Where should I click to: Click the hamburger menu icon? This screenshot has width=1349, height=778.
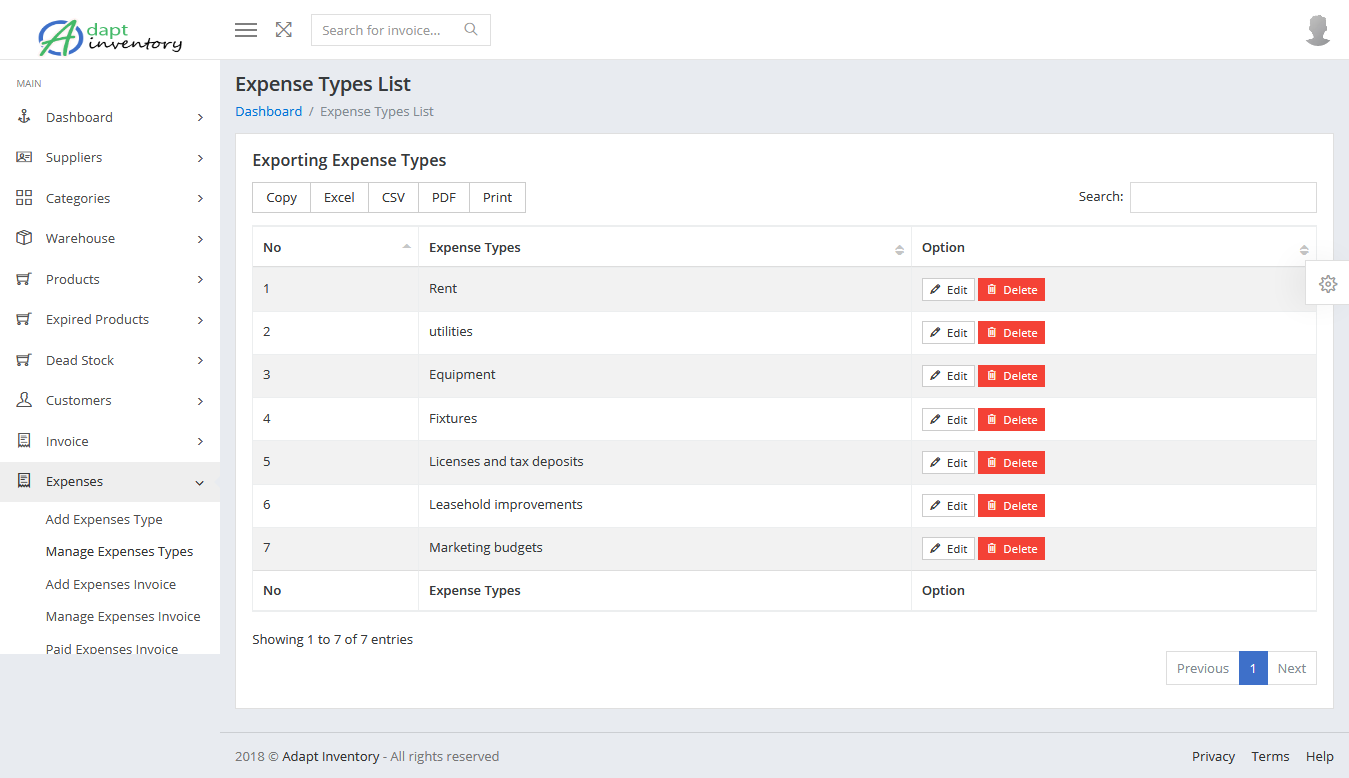click(x=246, y=30)
